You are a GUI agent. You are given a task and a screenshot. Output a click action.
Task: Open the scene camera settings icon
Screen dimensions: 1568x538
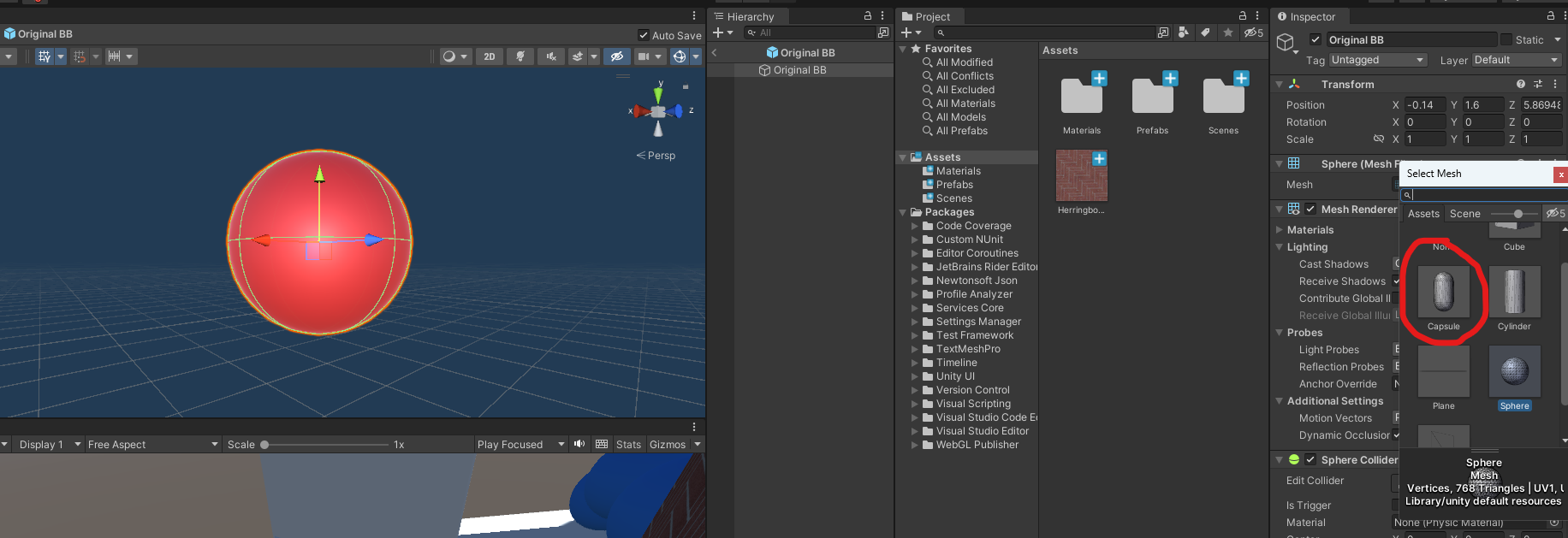point(644,56)
